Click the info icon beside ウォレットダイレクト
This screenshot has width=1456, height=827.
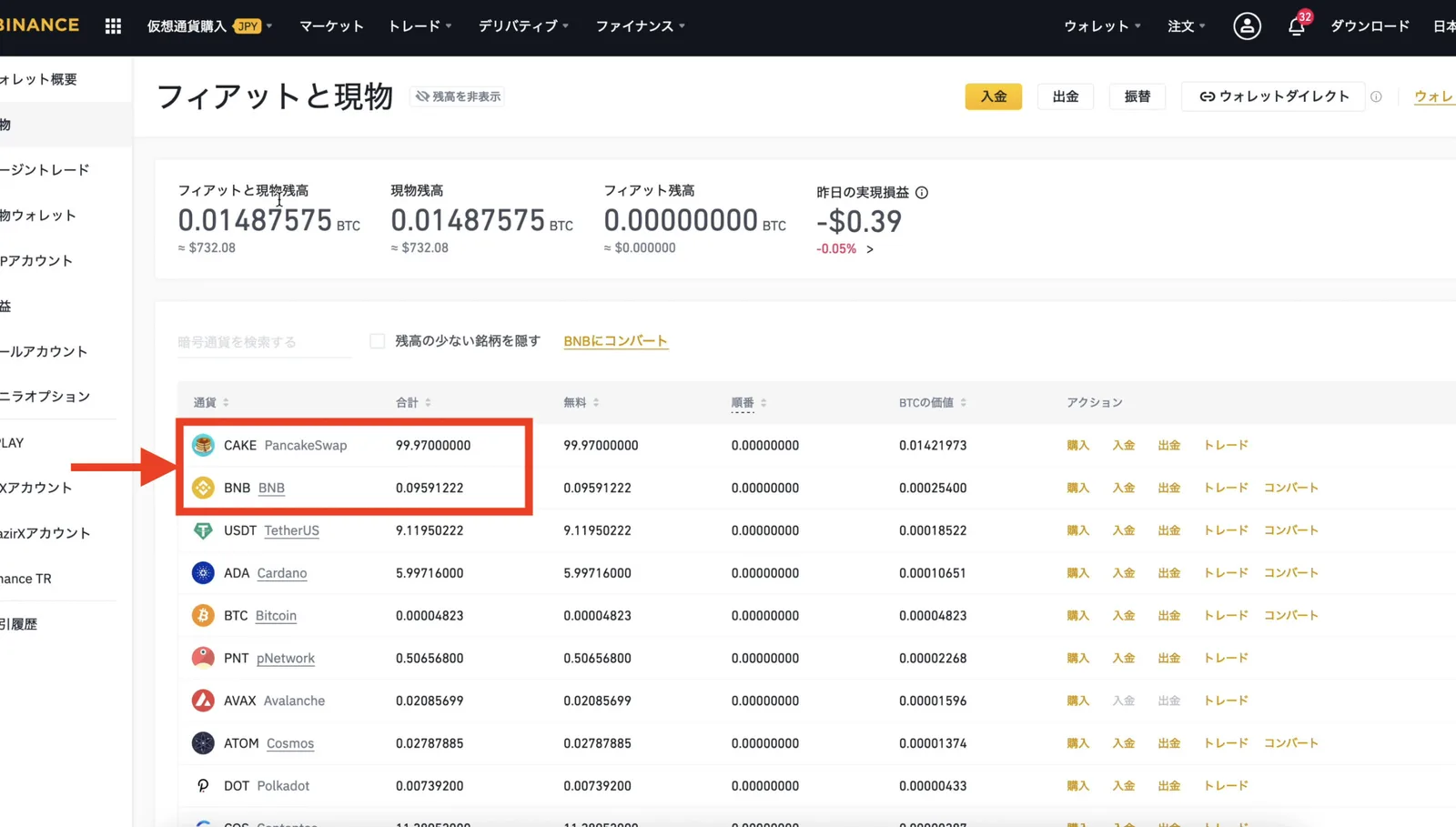[1376, 96]
